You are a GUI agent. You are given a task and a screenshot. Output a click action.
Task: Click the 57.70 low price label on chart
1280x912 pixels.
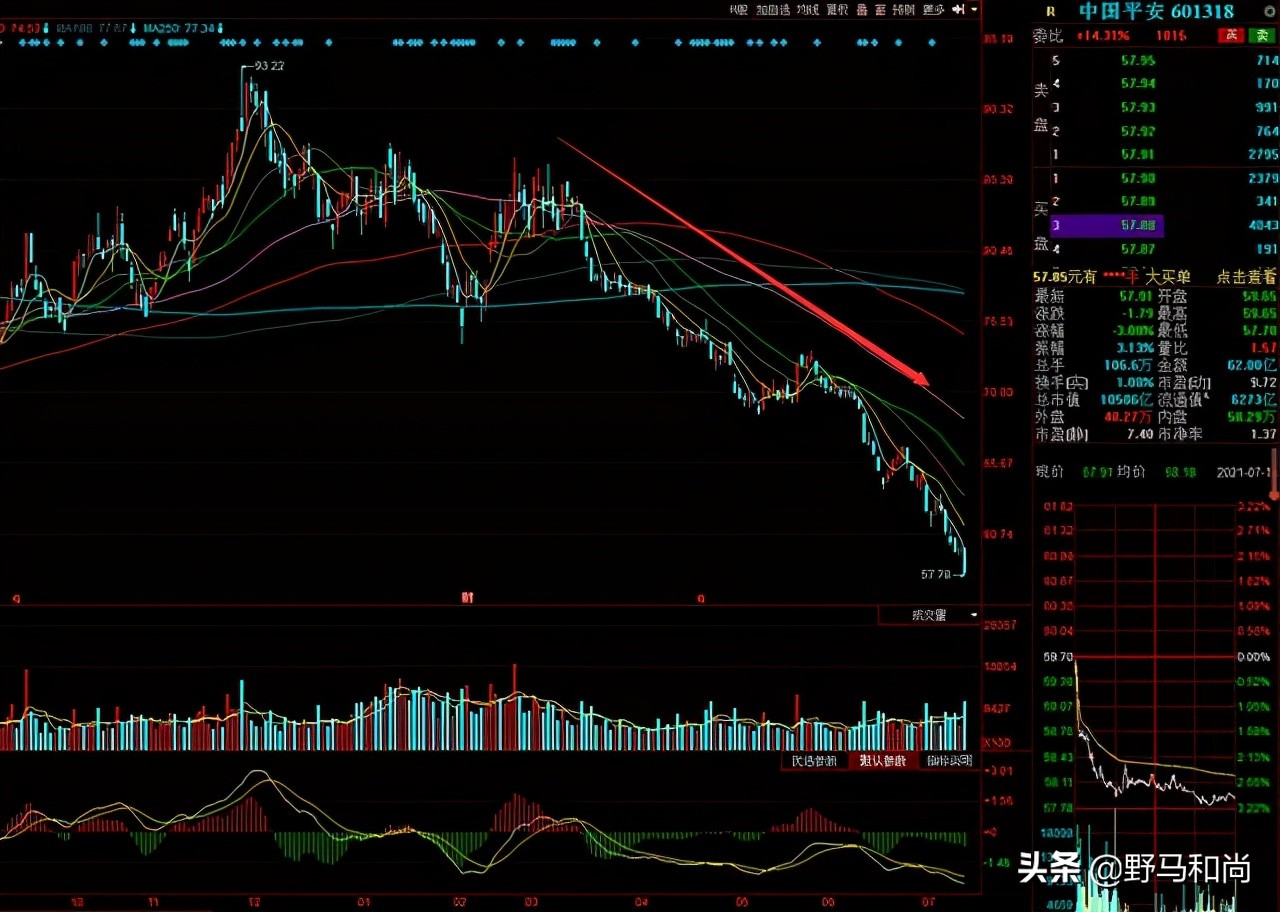[937, 575]
